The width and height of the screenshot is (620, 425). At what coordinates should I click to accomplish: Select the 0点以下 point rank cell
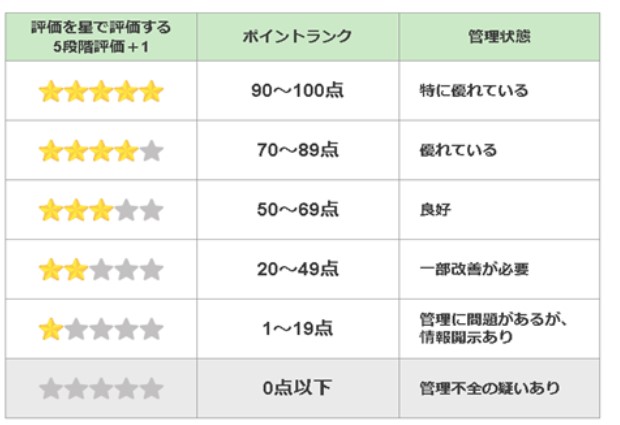297,388
